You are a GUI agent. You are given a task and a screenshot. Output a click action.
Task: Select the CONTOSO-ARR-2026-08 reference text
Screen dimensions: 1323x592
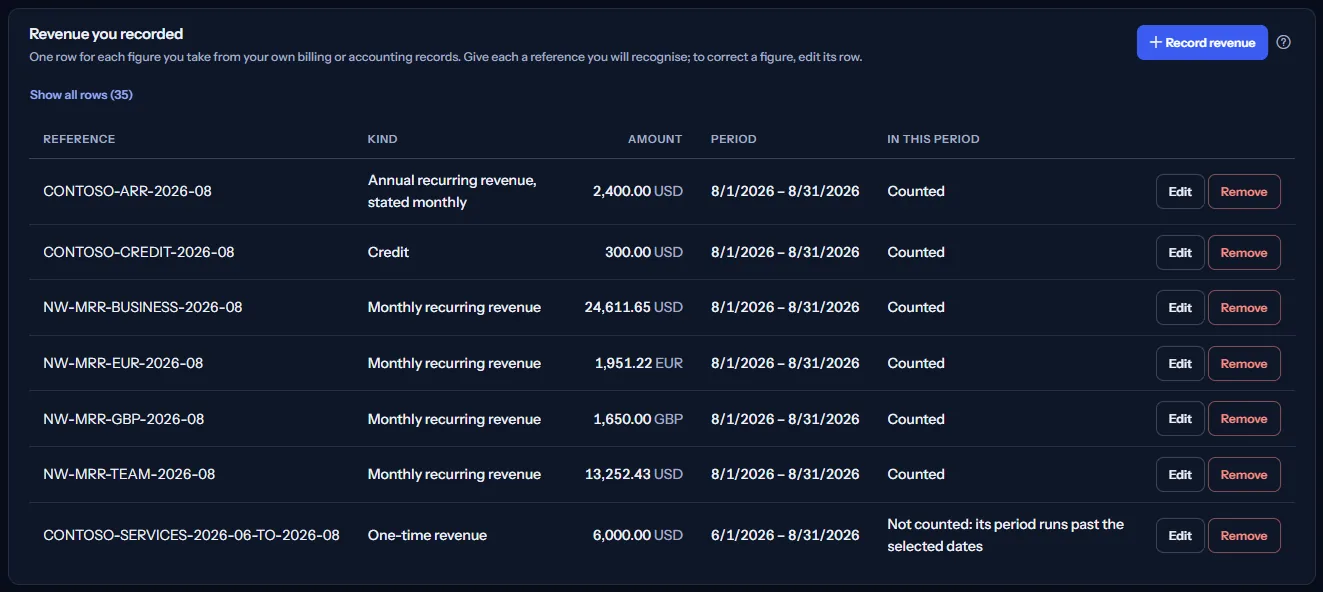coord(128,191)
